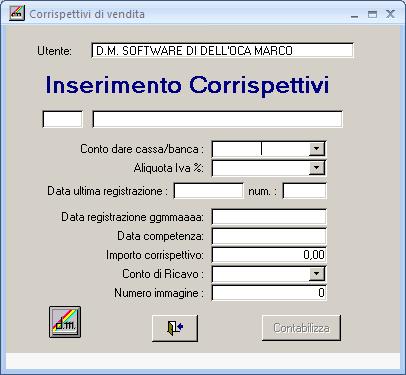Click the 'Data competenza:' label
Screen dimensions: 406x375
[160, 236]
